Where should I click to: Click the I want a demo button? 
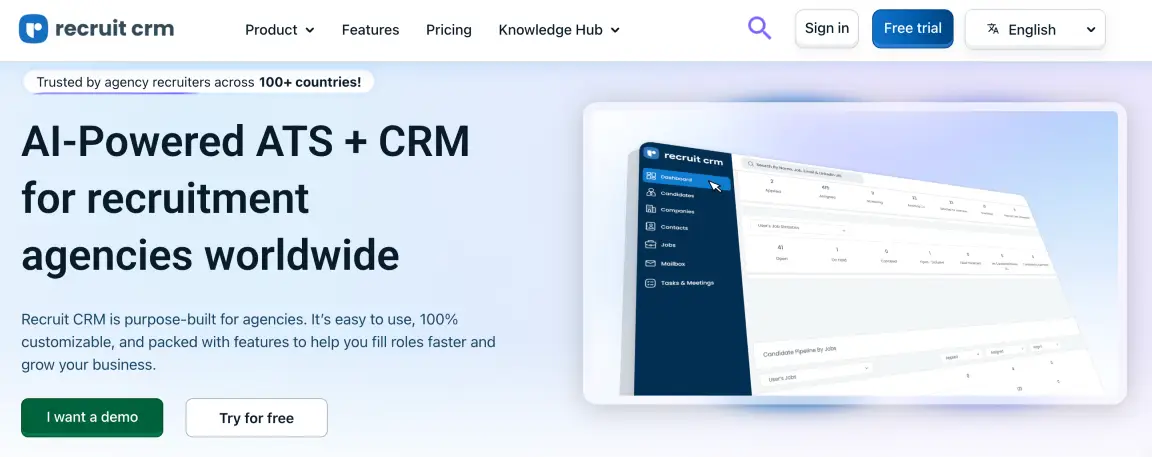click(92, 417)
